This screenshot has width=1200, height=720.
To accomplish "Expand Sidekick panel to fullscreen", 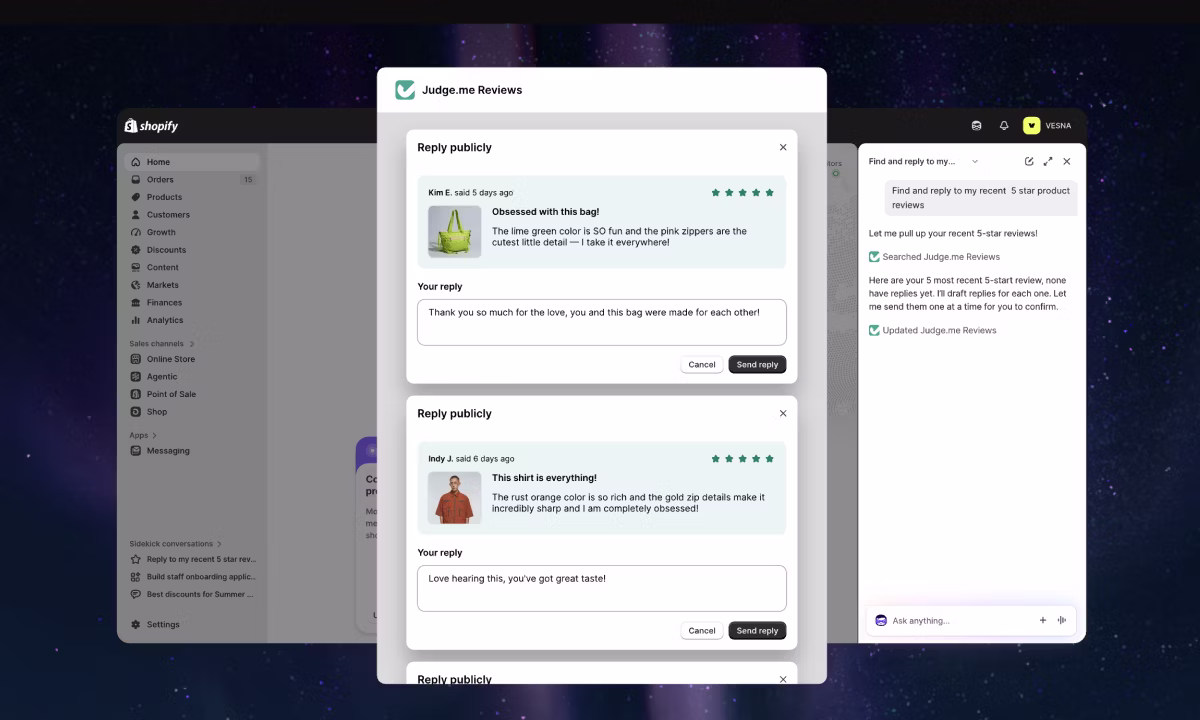I will 1048,161.
